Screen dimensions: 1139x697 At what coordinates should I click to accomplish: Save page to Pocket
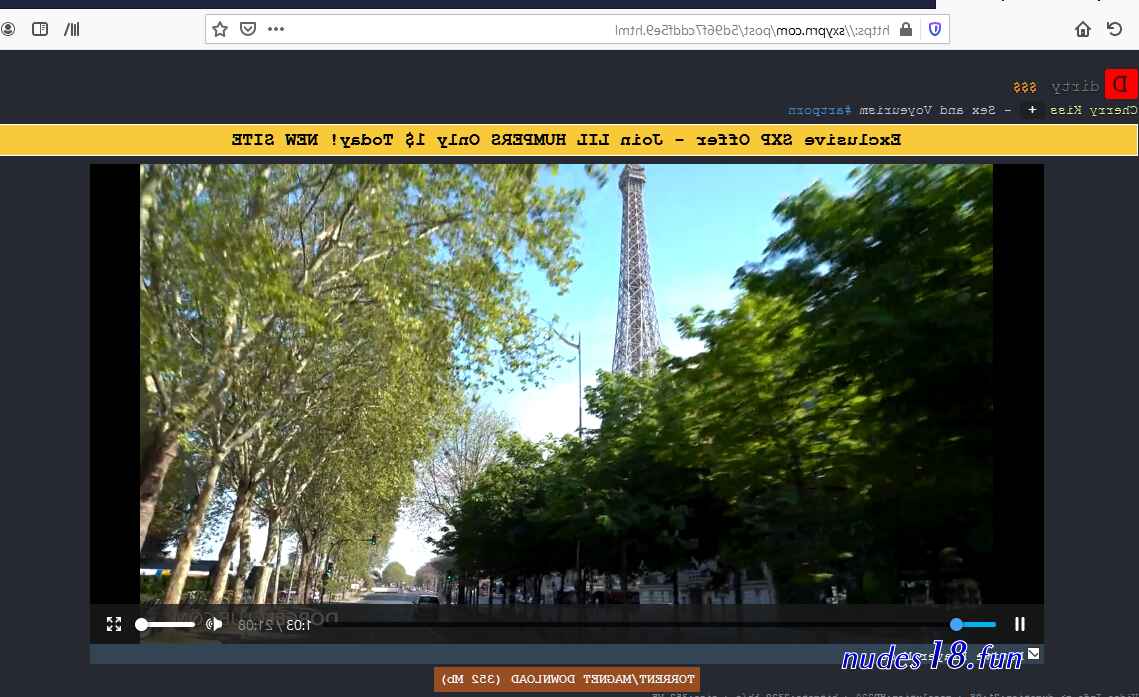click(248, 29)
